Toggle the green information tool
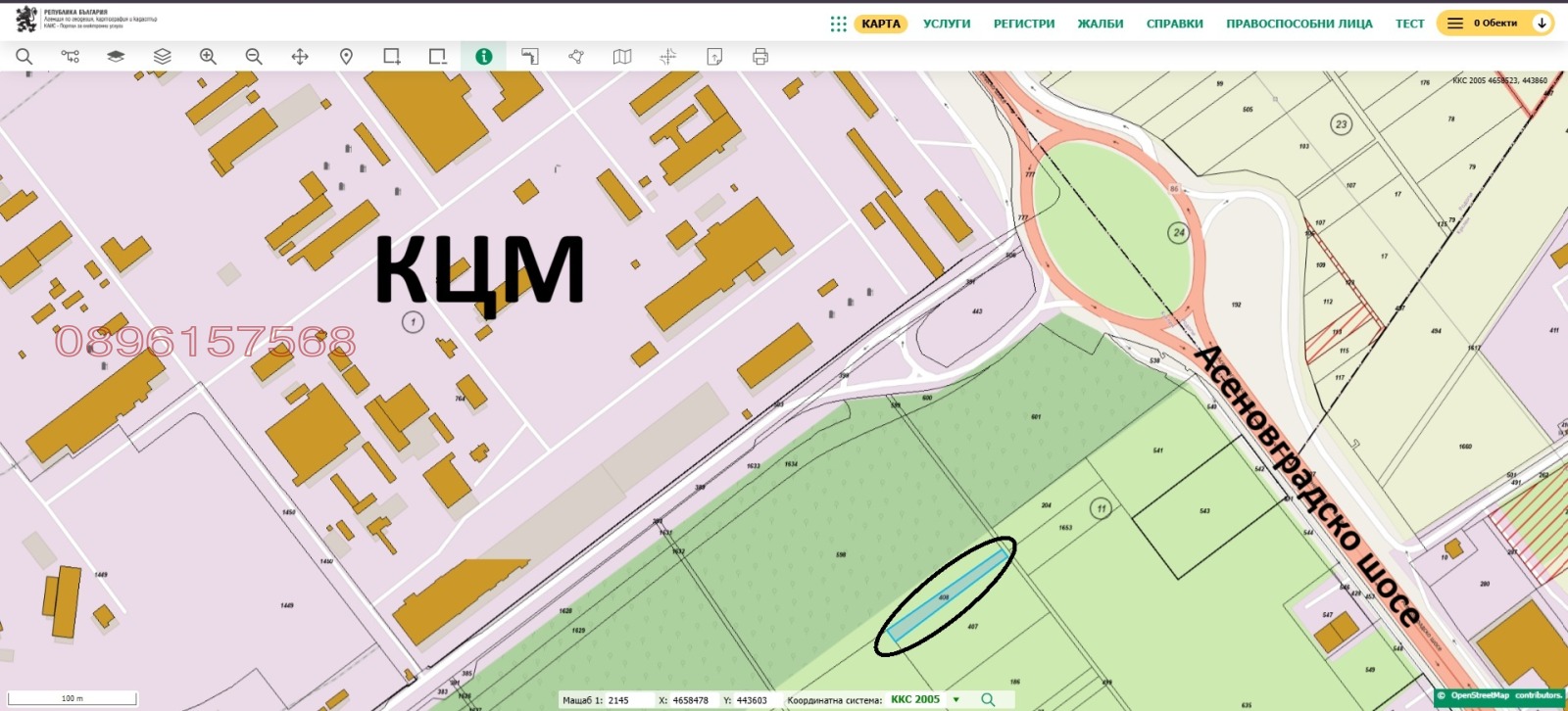 pyautogui.click(x=483, y=57)
